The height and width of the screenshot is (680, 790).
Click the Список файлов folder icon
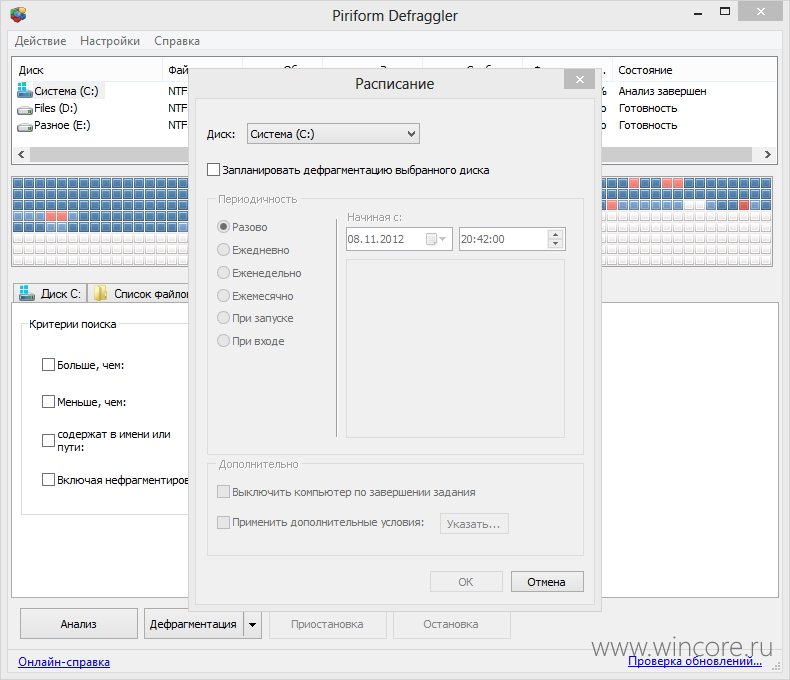coord(100,293)
